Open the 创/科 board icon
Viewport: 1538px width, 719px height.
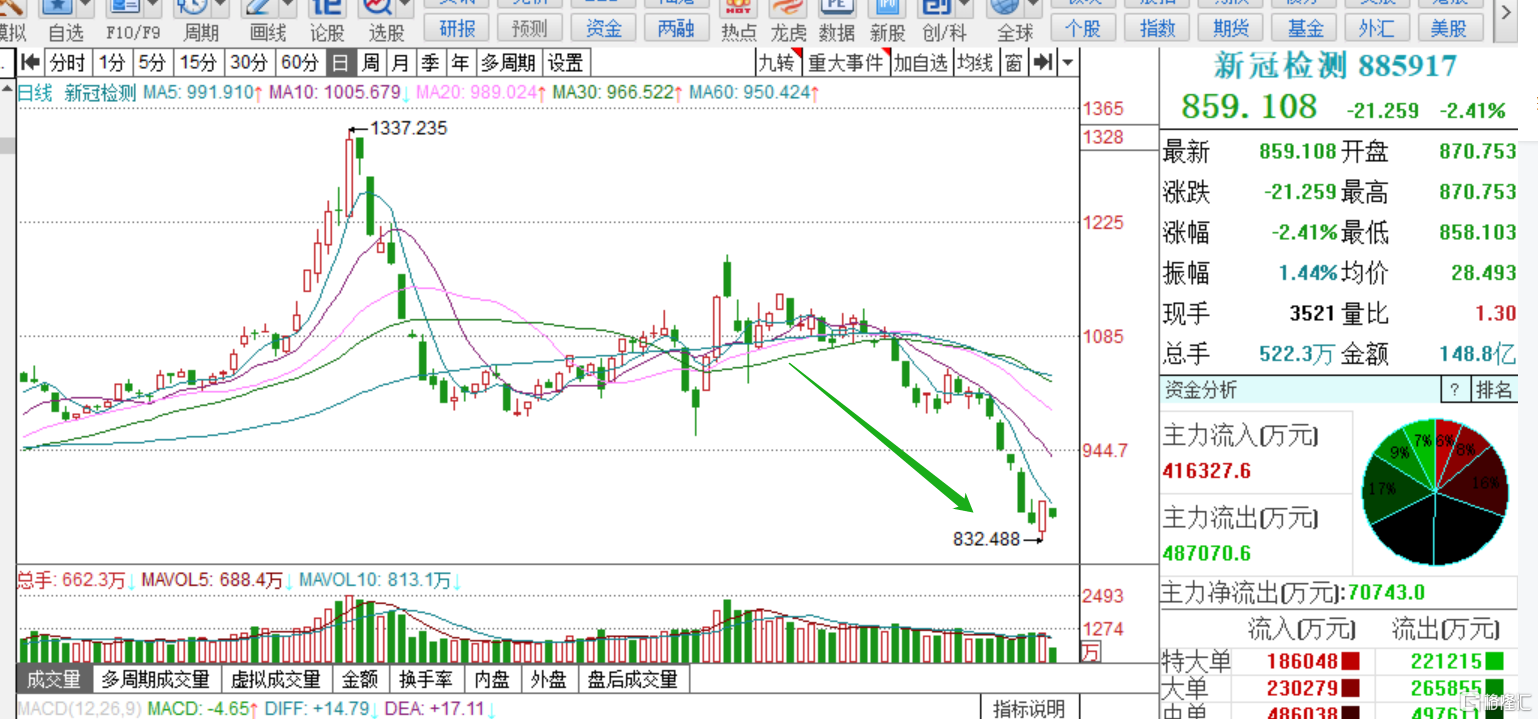936,7
